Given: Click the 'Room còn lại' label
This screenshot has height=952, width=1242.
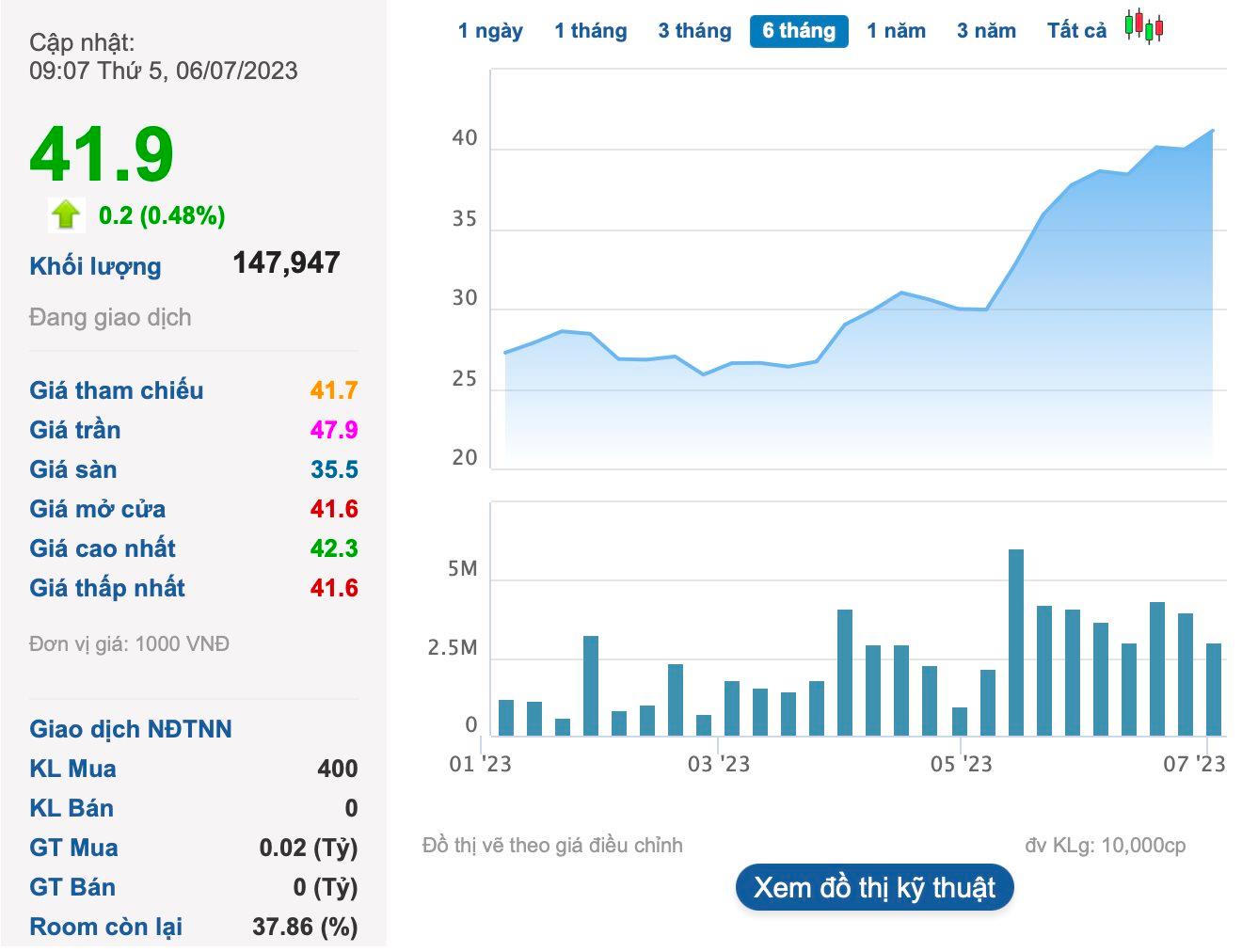Looking at the screenshot, I should 106,927.
